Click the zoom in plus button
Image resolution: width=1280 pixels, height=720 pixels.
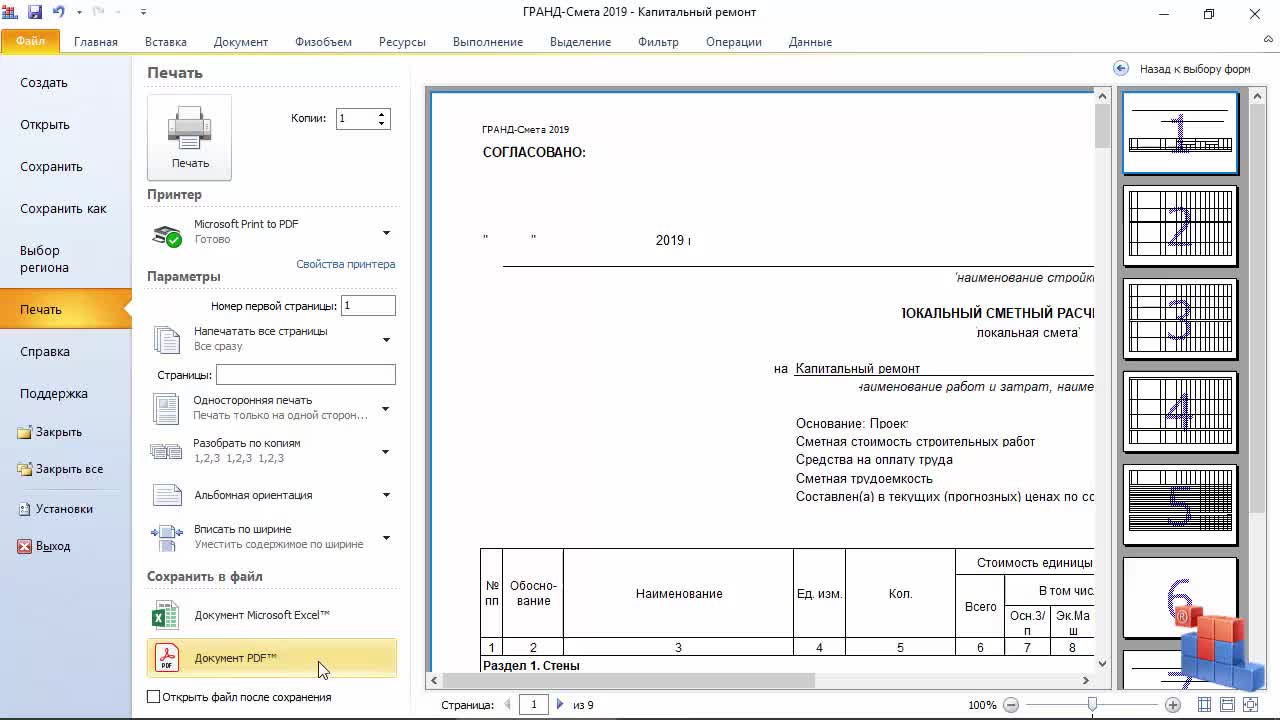coord(1173,705)
